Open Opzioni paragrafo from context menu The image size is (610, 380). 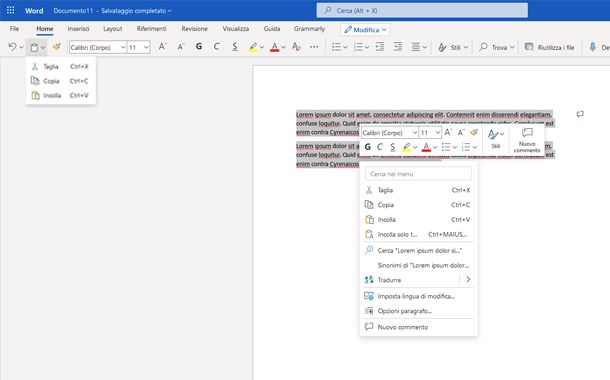tap(418, 311)
